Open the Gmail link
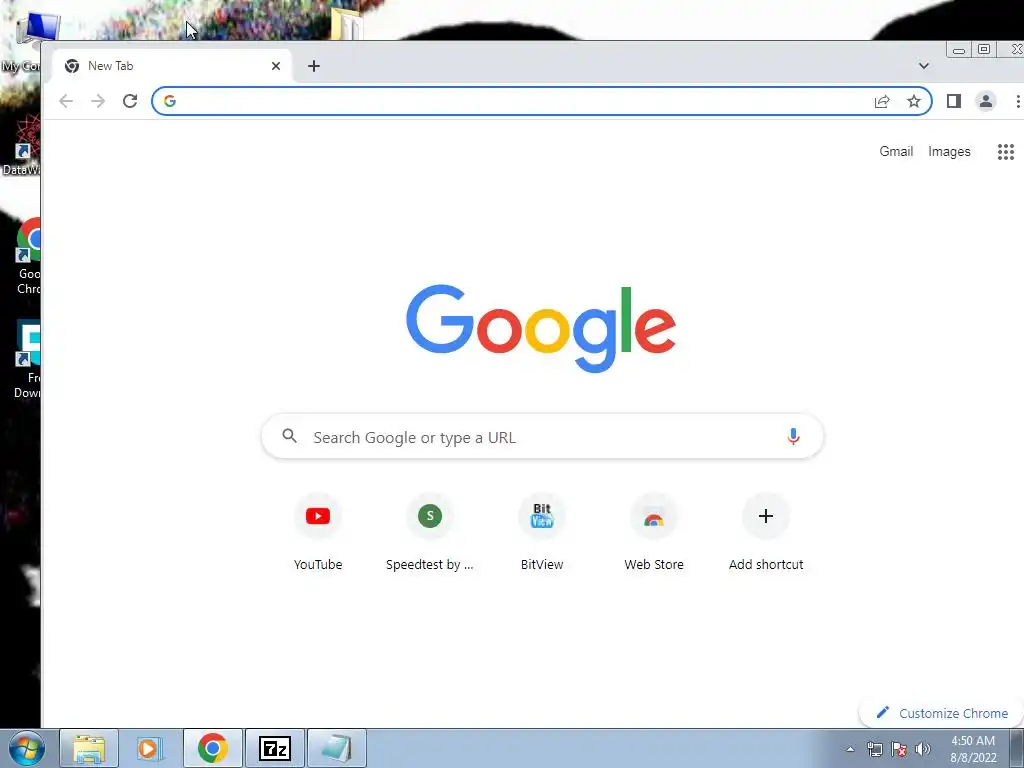This screenshot has height=768, width=1024. 896,152
